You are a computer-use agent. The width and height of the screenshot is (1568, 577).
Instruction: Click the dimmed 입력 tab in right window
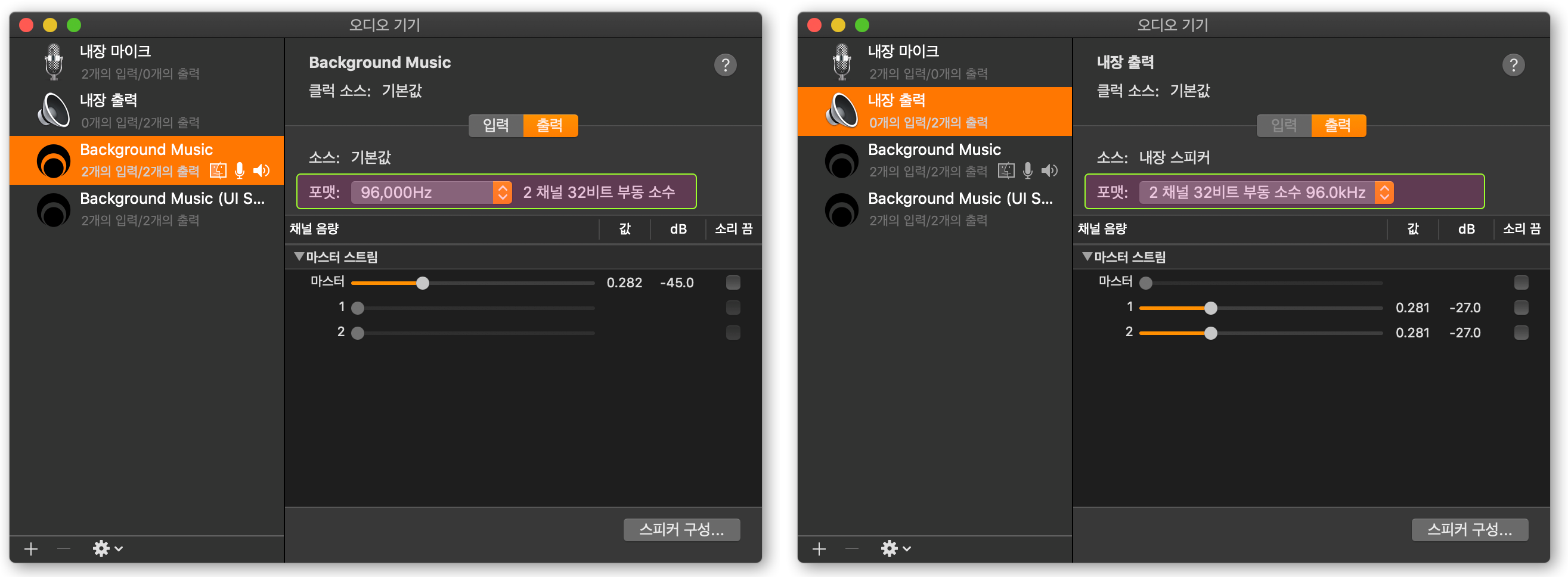(1284, 125)
